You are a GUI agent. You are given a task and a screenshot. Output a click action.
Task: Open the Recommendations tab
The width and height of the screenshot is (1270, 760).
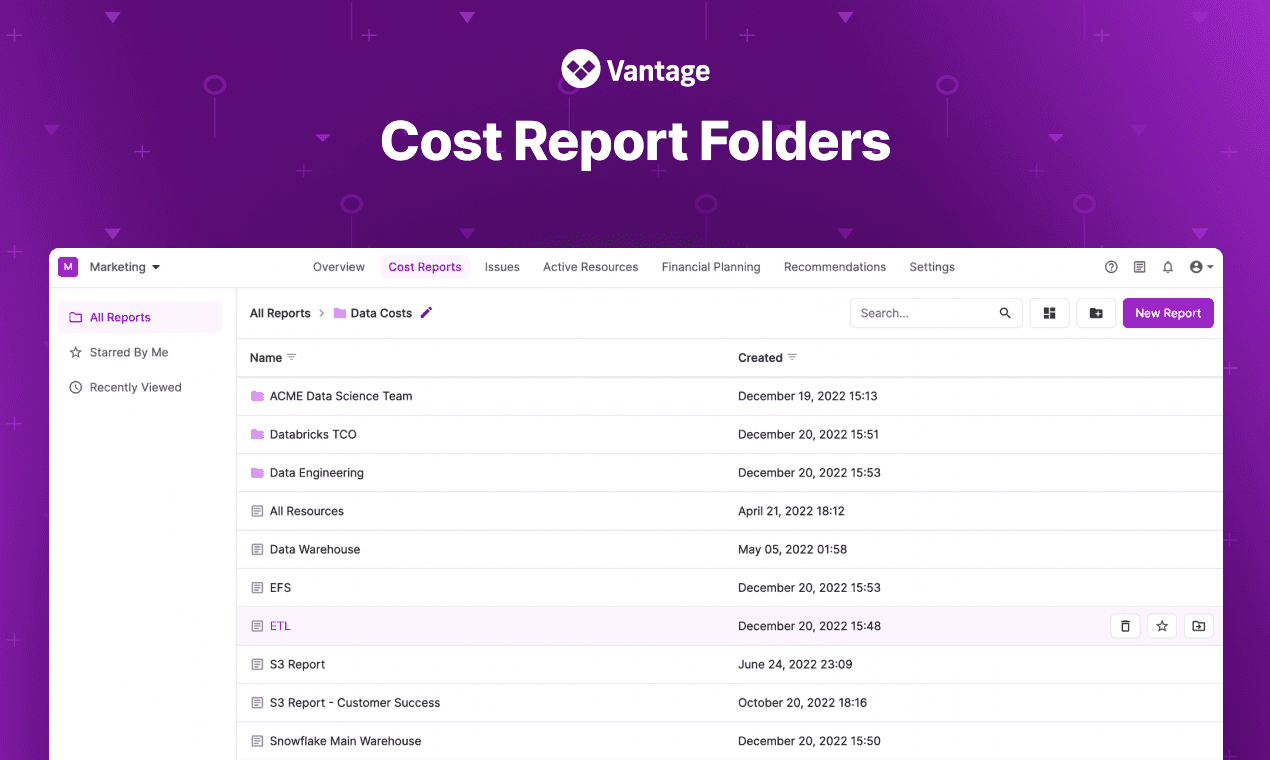coord(835,267)
